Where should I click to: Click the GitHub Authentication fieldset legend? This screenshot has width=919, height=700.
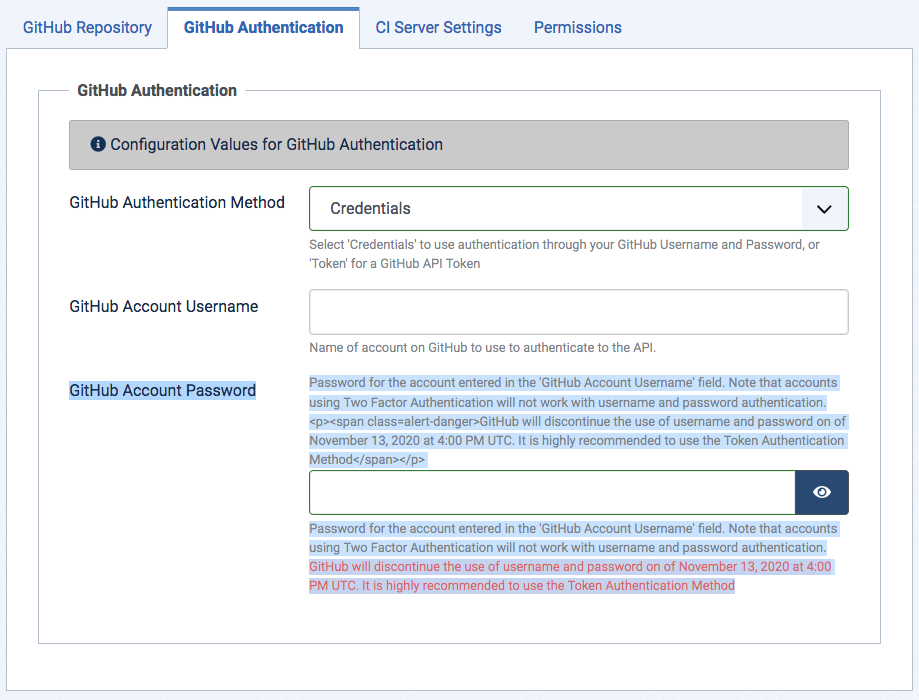pos(157,90)
